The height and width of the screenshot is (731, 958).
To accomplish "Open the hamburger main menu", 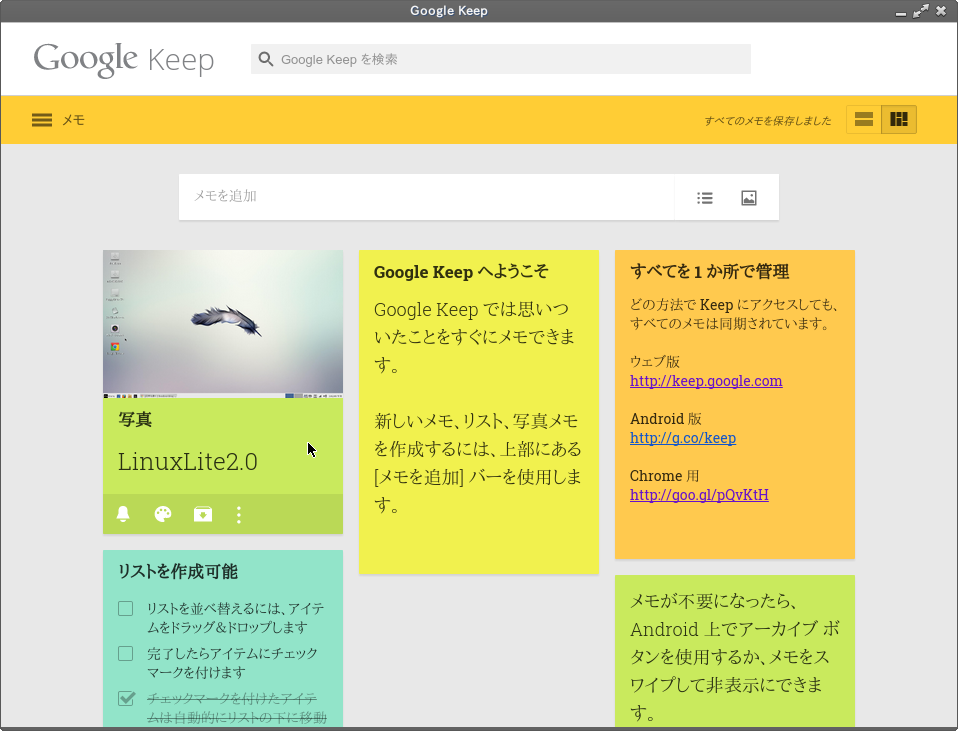I will tap(42, 120).
